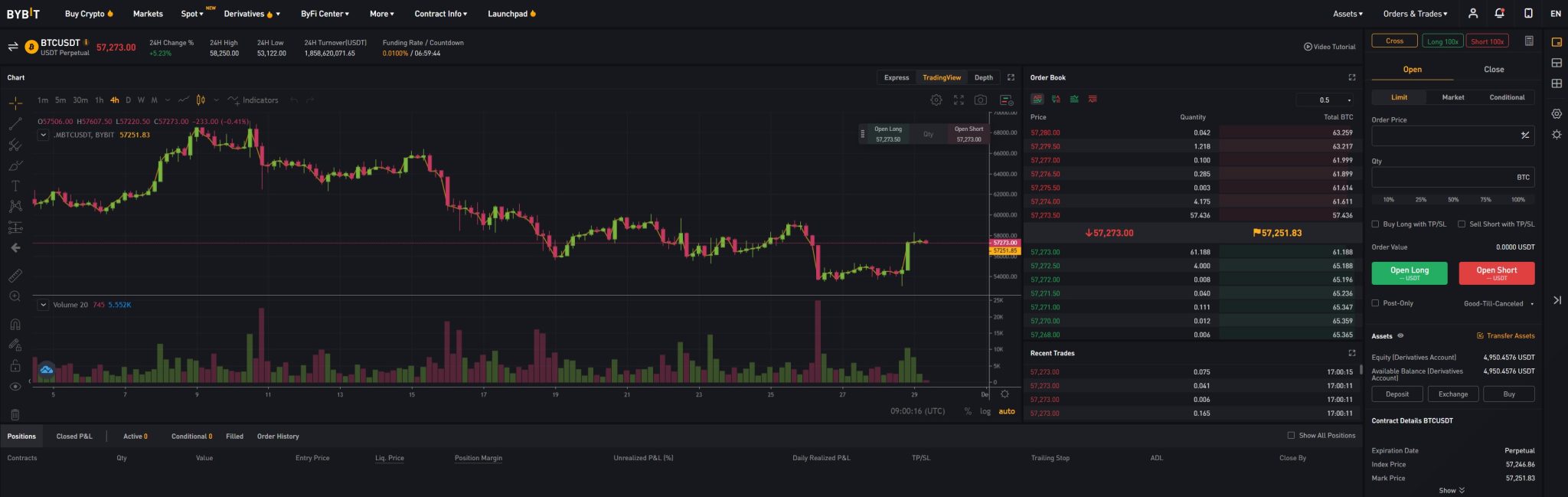Open the 0.5 price grouping dropdown

click(1325, 100)
